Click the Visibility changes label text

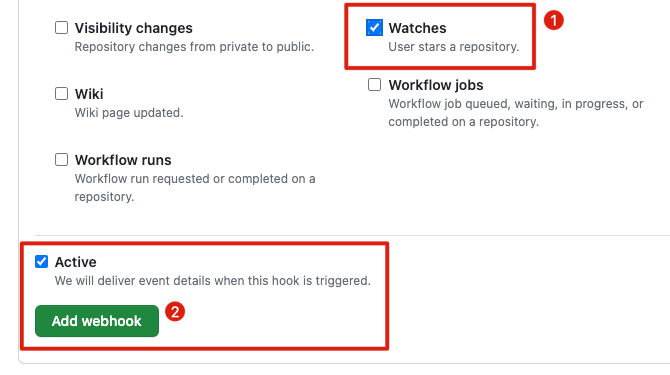(x=133, y=28)
